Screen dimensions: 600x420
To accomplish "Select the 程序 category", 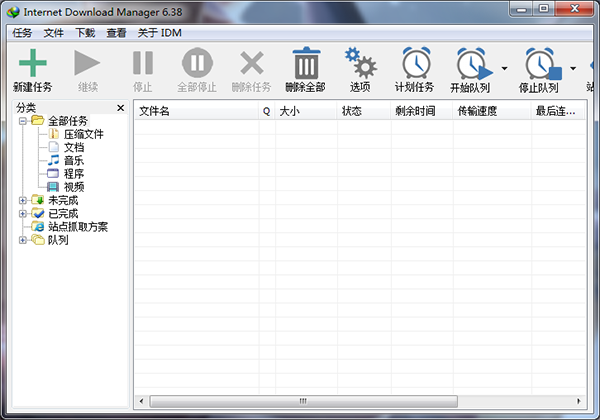I will click(x=74, y=174).
